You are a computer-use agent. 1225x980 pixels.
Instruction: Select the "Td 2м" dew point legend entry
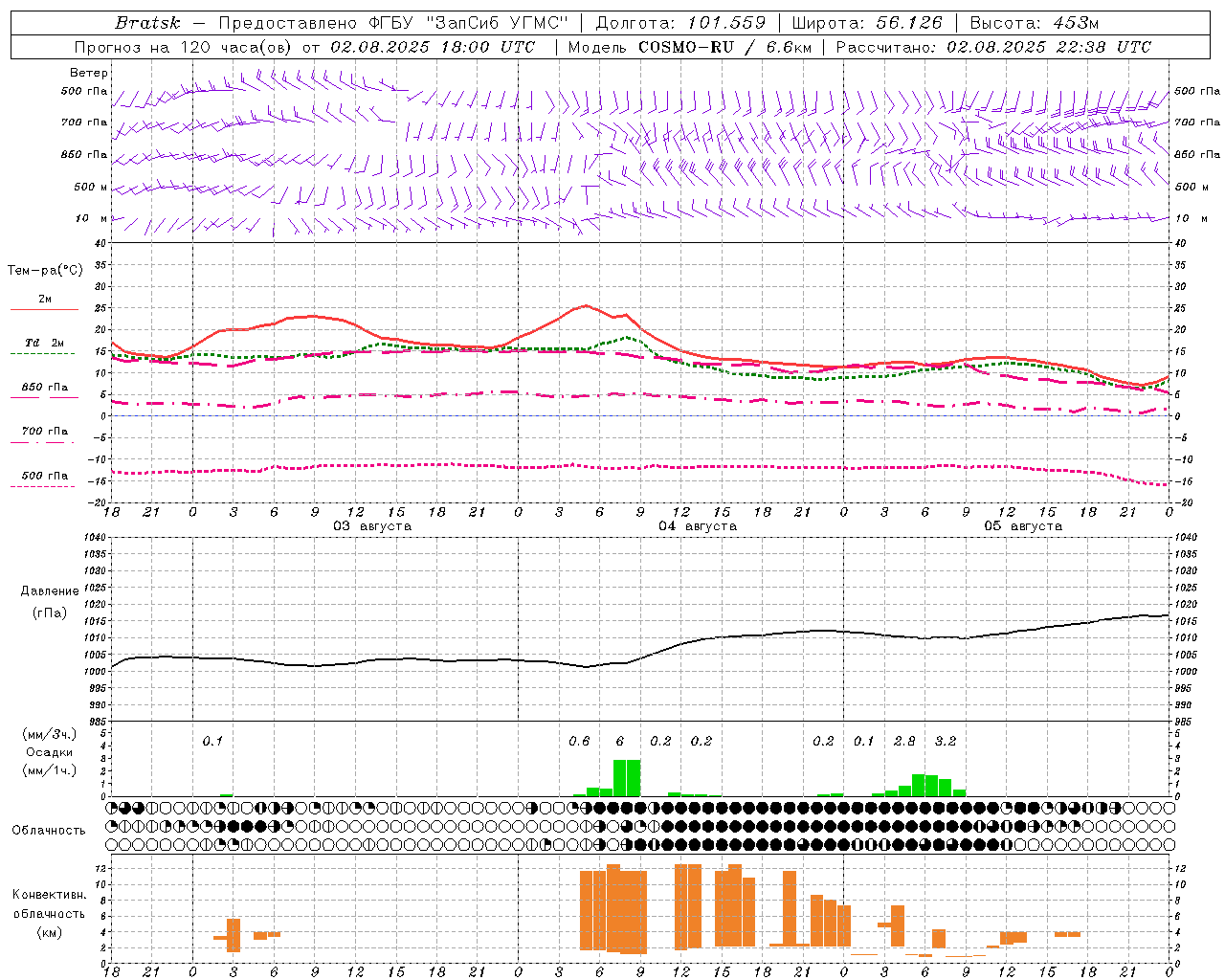[x=45, y=343]
